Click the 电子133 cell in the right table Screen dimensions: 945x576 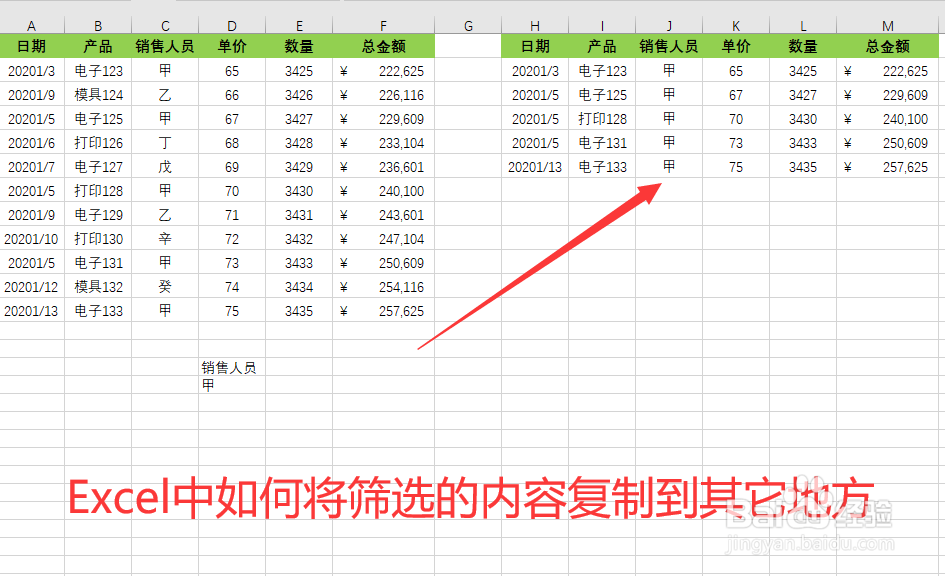[x=601, y=167]
